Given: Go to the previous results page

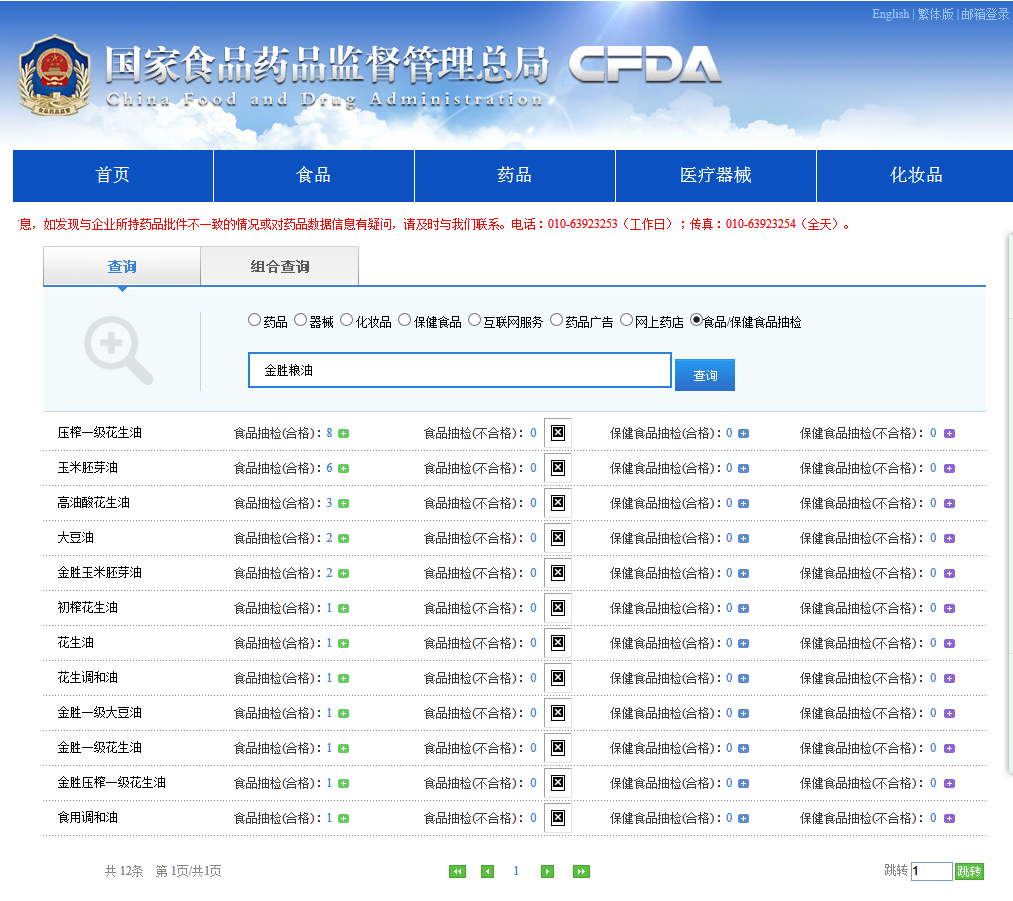Looking at the screenshot, I should (x=488, y=871).
